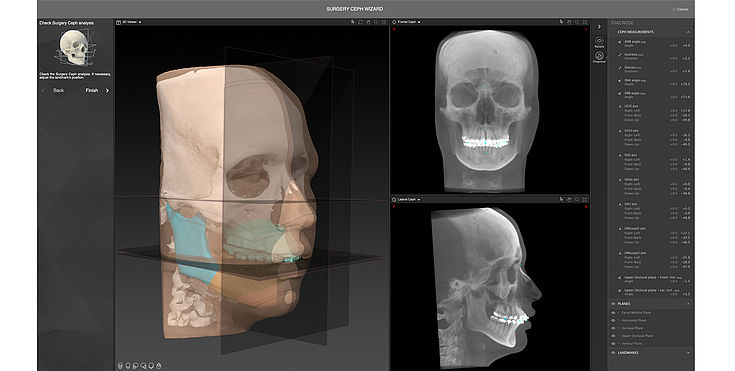Click the Overbite distance measurement icon

[619, 55]
